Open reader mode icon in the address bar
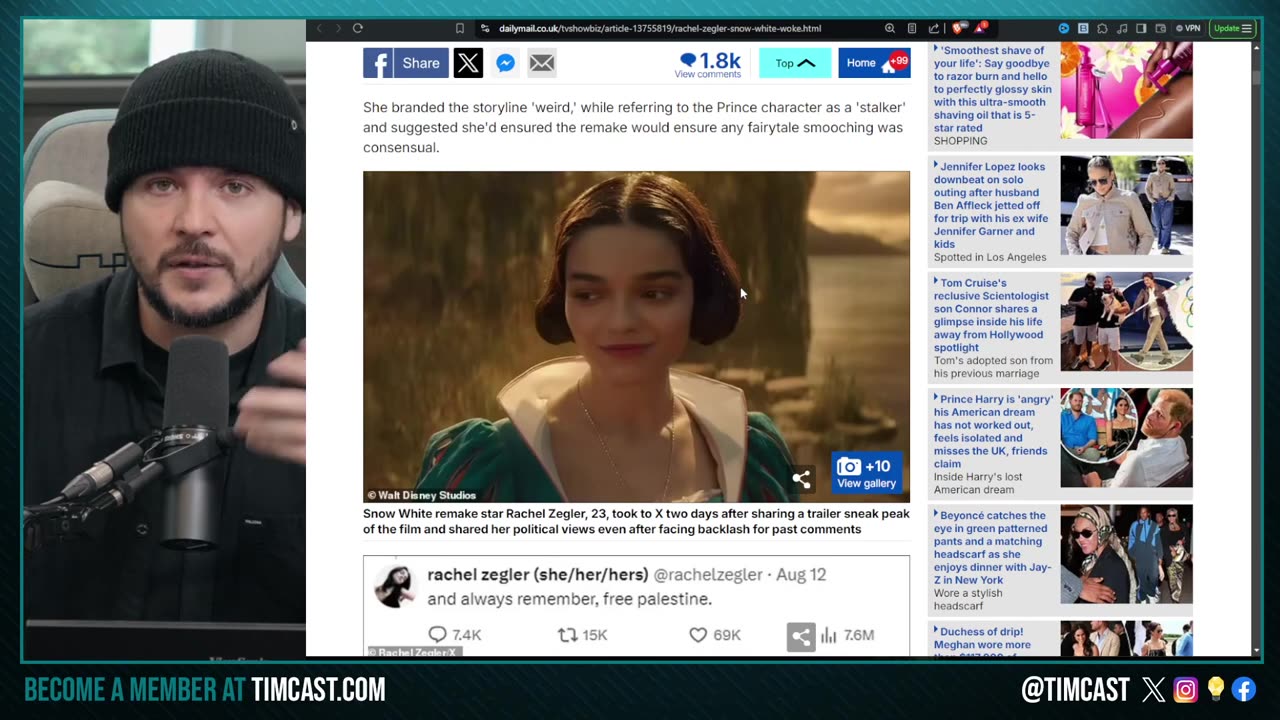The height and width of the screenshot is (720, 1280). 912,29
